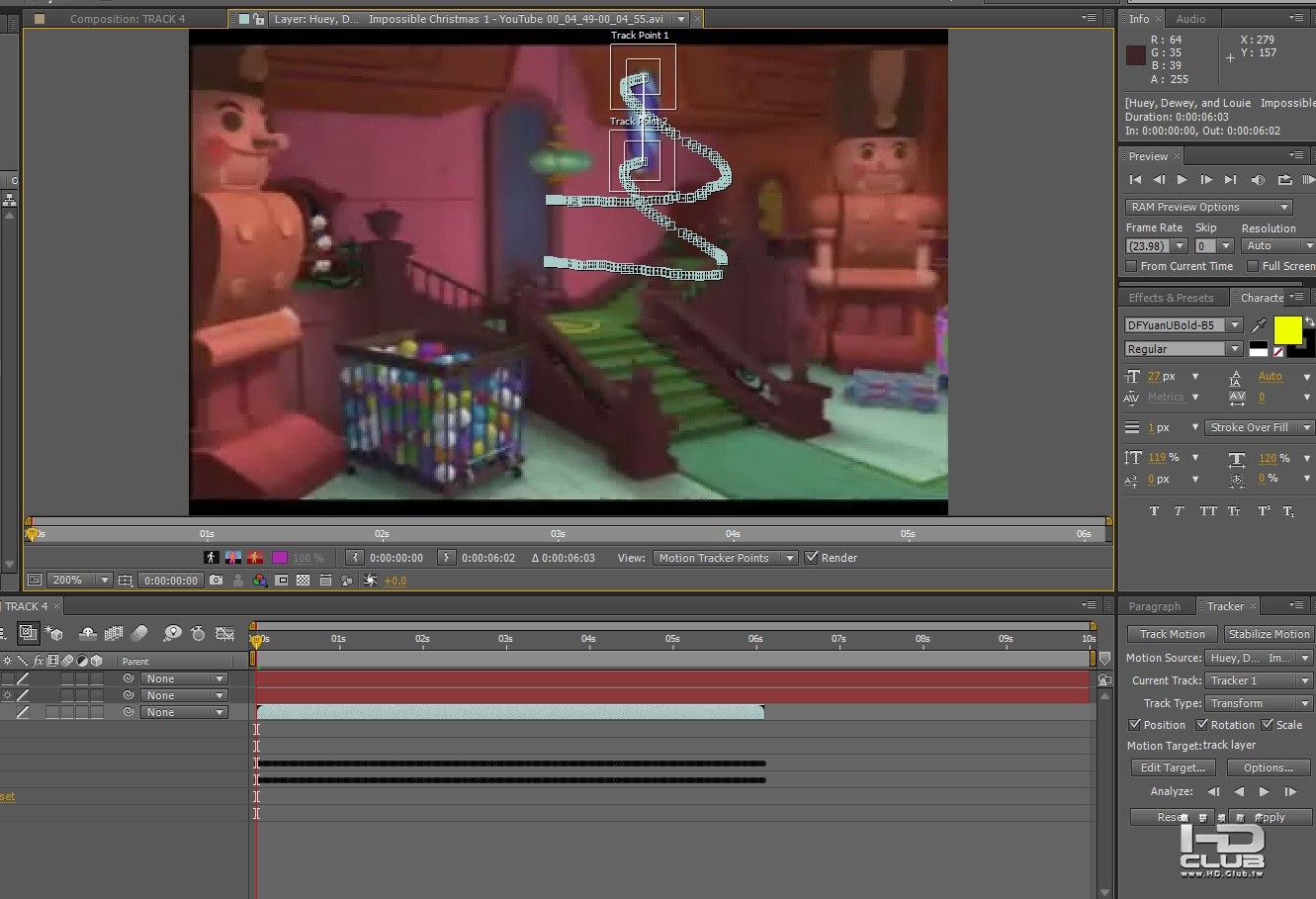Switch to the Effects & Presets tab
Viewport: 1316px width, 899px height.
pos(1171,298)
